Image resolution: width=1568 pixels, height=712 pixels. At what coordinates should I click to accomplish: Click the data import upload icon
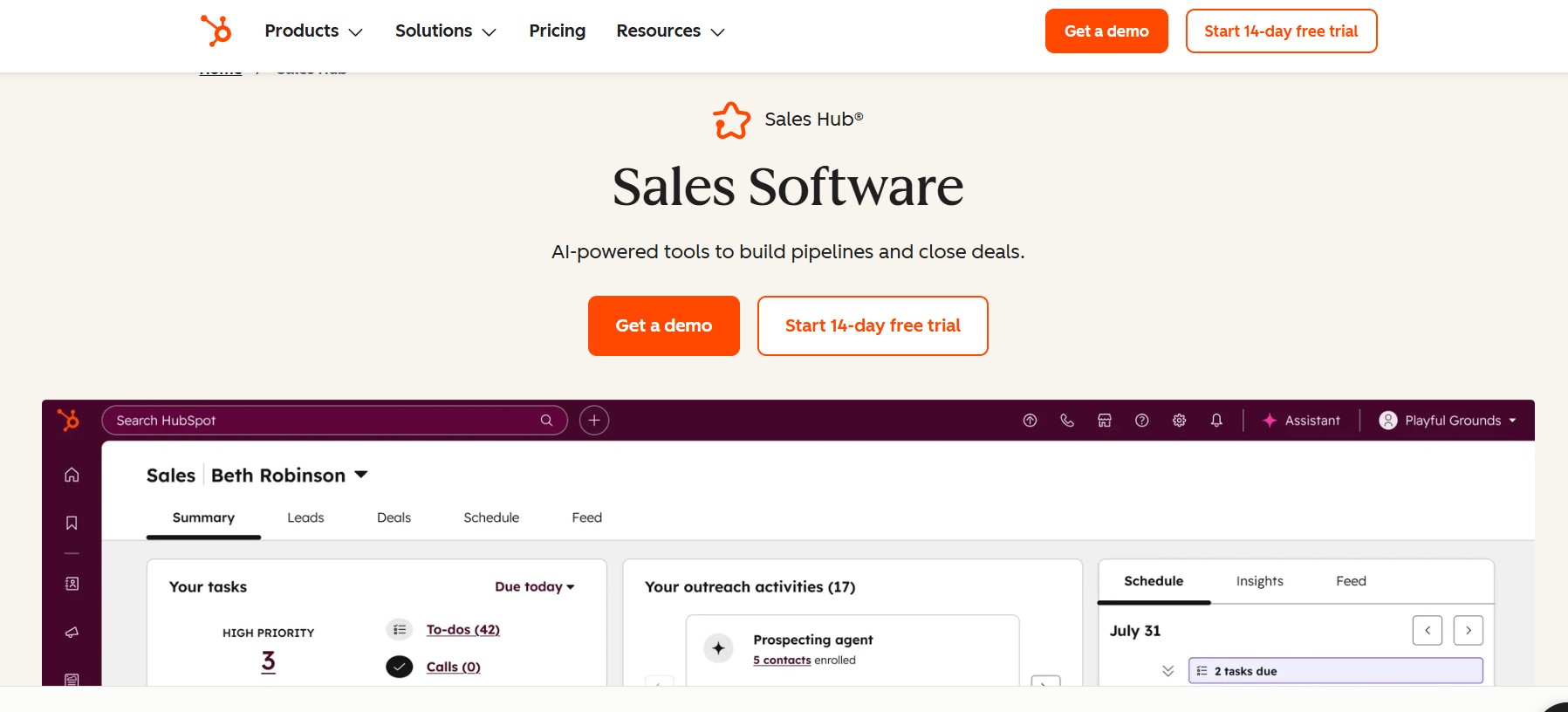point(1030,420)
